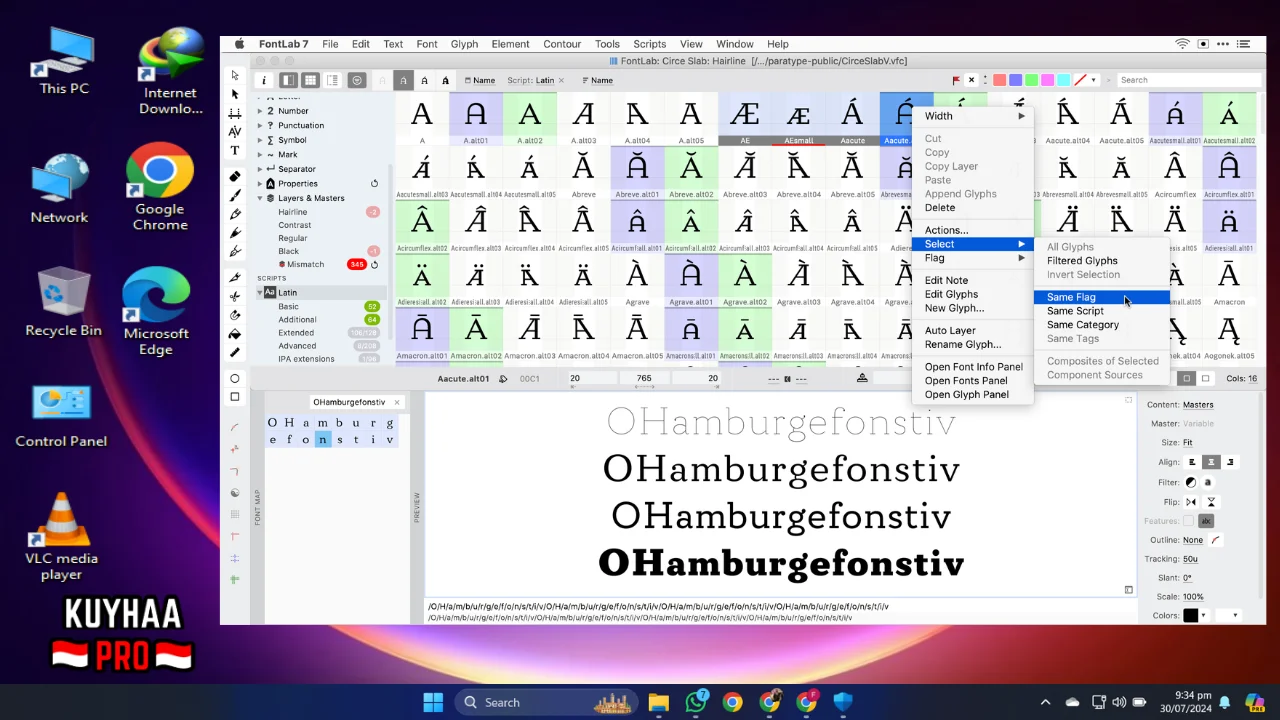Click Filtered Glyphs in submenu

pyautogui.click(x=1101, y=261)
